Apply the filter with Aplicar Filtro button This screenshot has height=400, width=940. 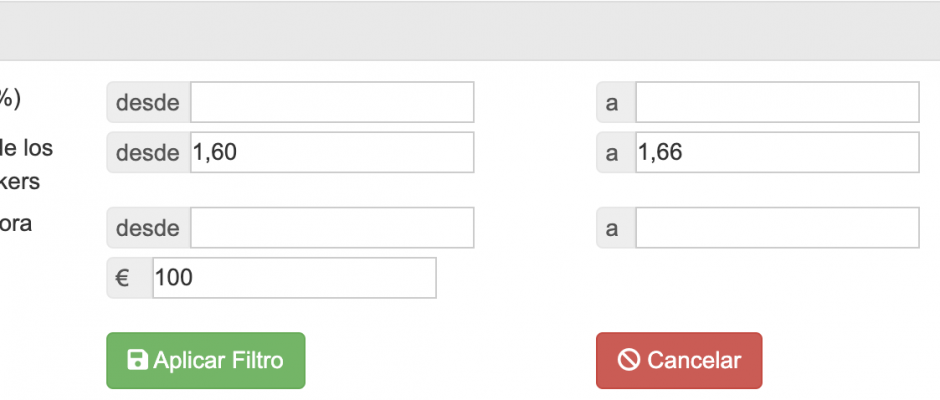point(206,360)
